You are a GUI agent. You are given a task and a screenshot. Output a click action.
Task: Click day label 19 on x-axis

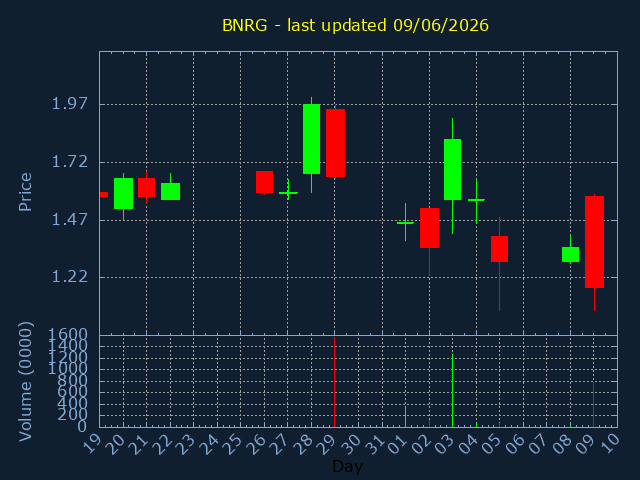click(93, 444)
